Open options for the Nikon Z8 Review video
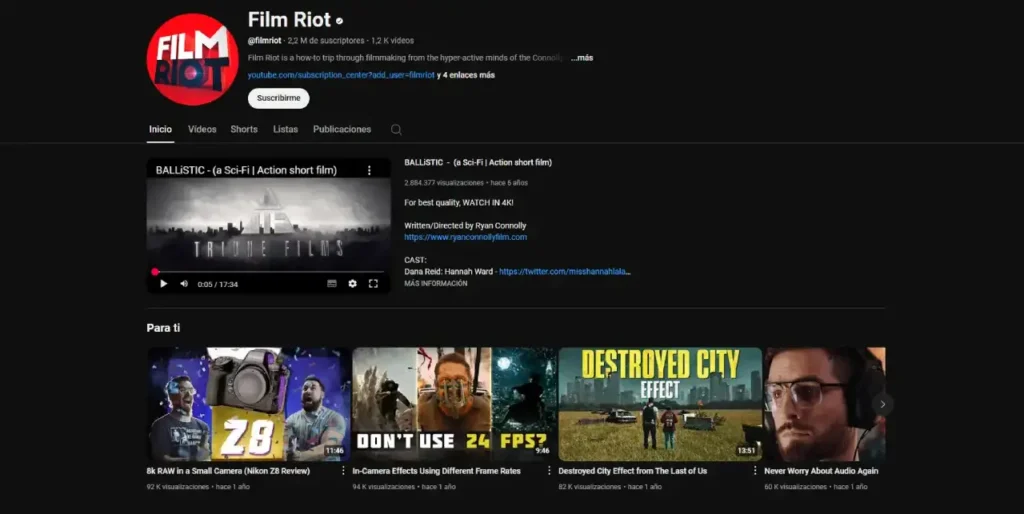Image resolution: width=1024 pixels, height=514 pixels. 344,470
